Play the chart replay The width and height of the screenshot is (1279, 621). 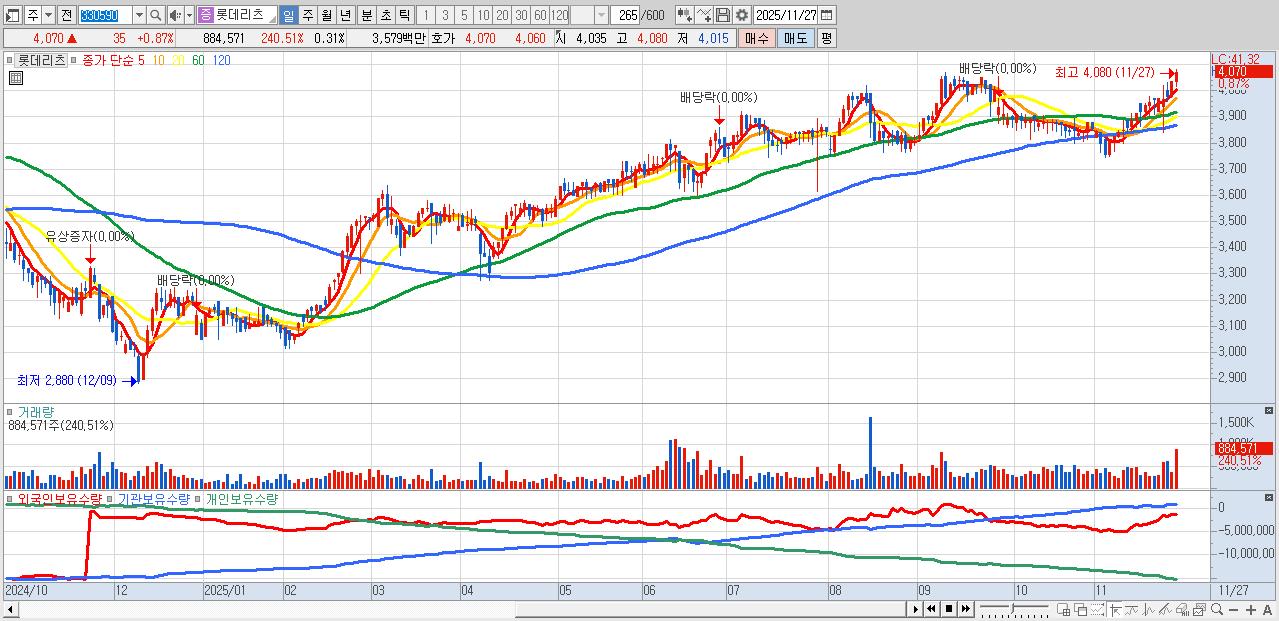(916, 609)
